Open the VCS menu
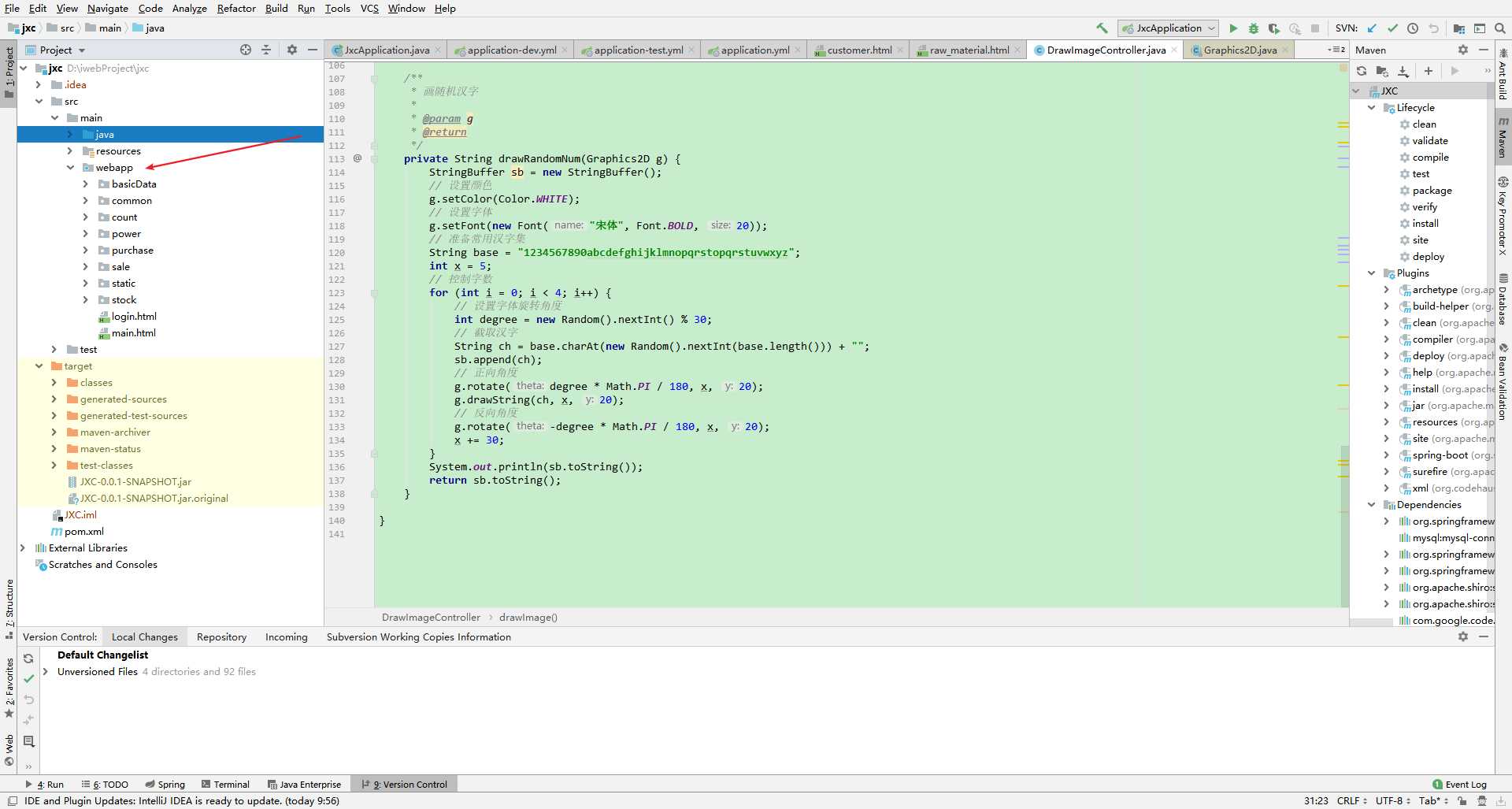Viewport: 1512px width, 809px height. (x=369, y=8)
